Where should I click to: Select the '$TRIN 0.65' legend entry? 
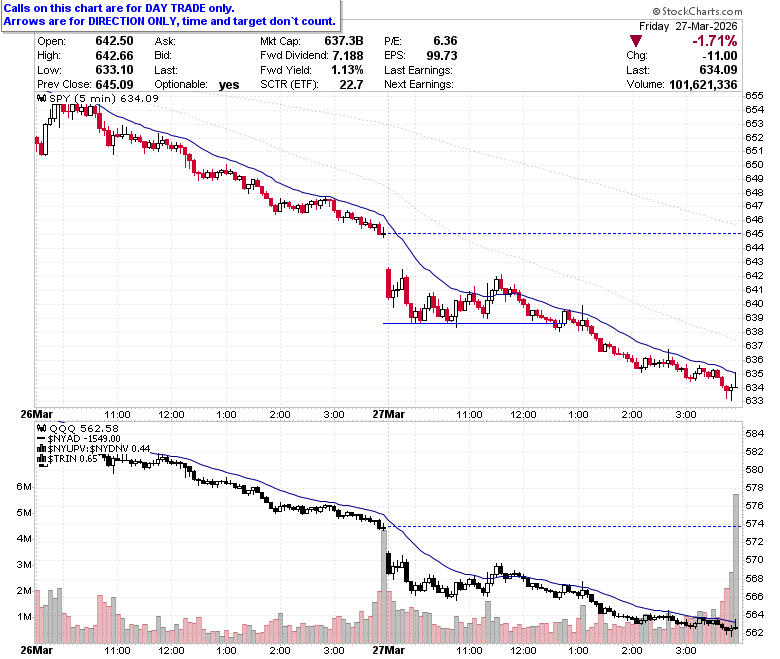point(73,459)
